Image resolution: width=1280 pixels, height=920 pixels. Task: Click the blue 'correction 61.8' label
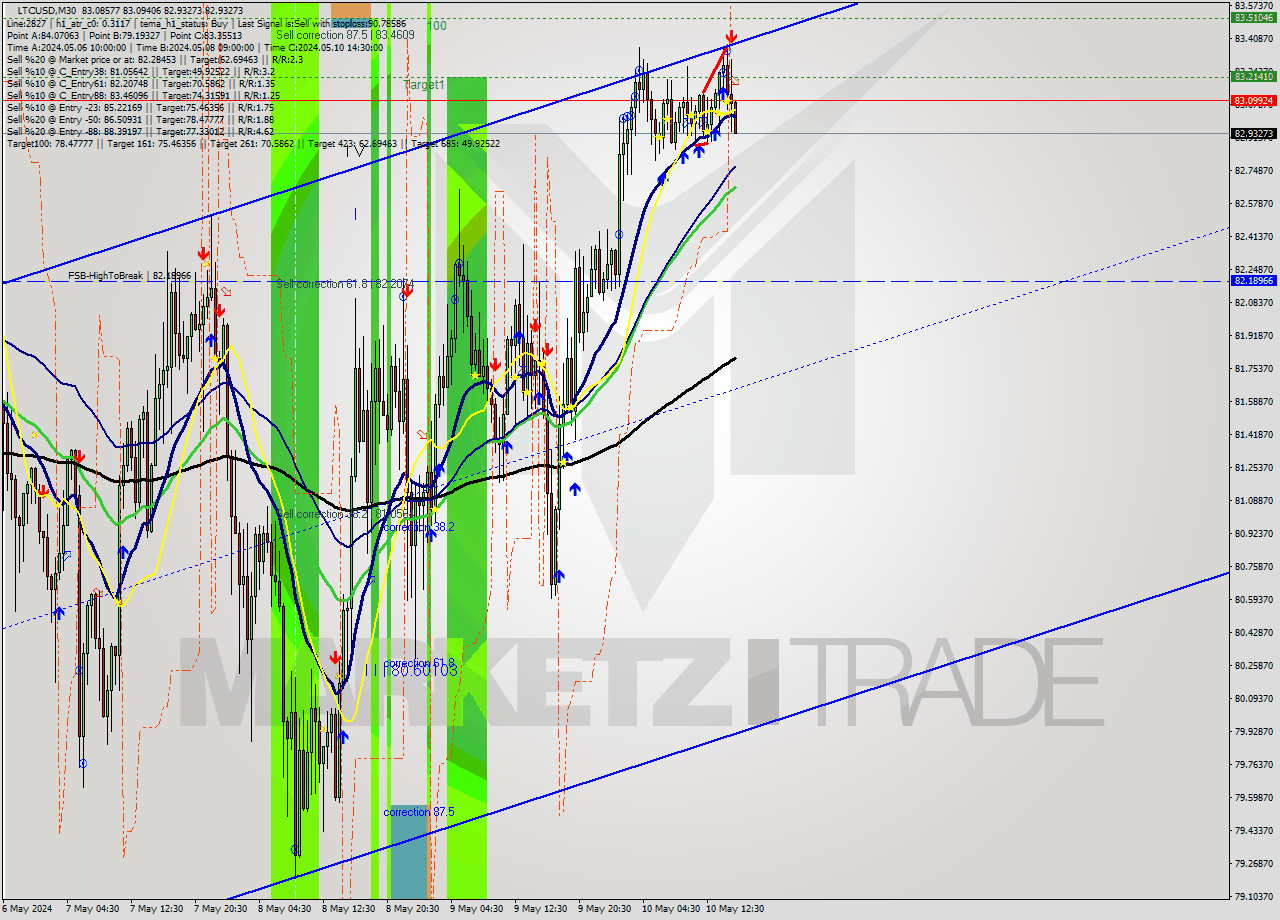coord(419,663)
